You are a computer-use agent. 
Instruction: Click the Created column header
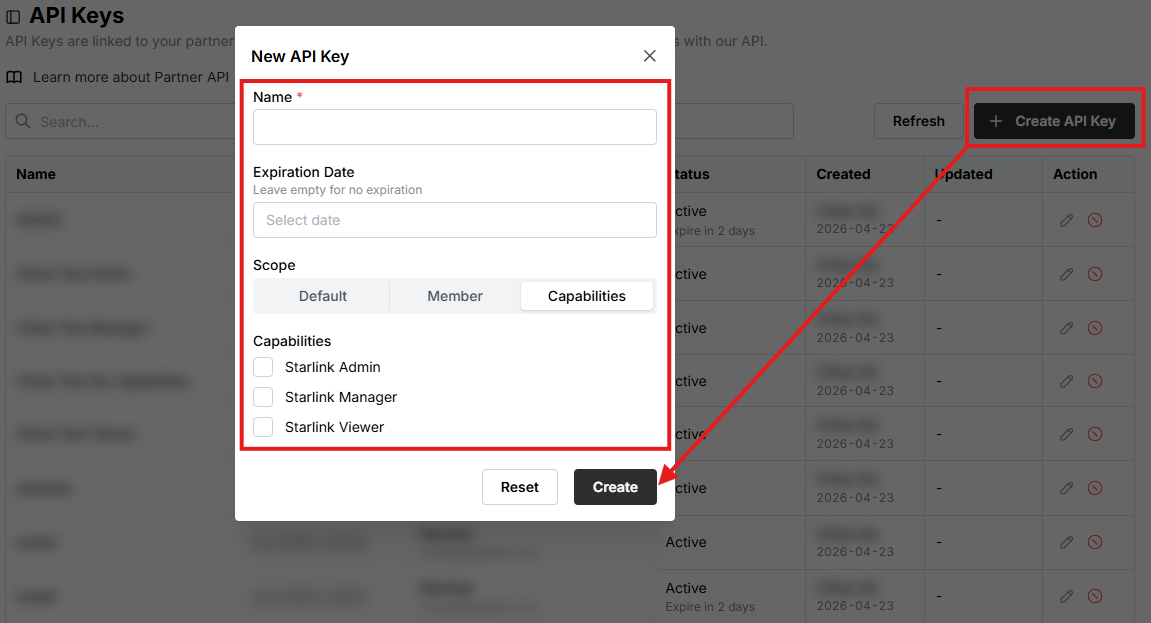[x=843, y=174]
